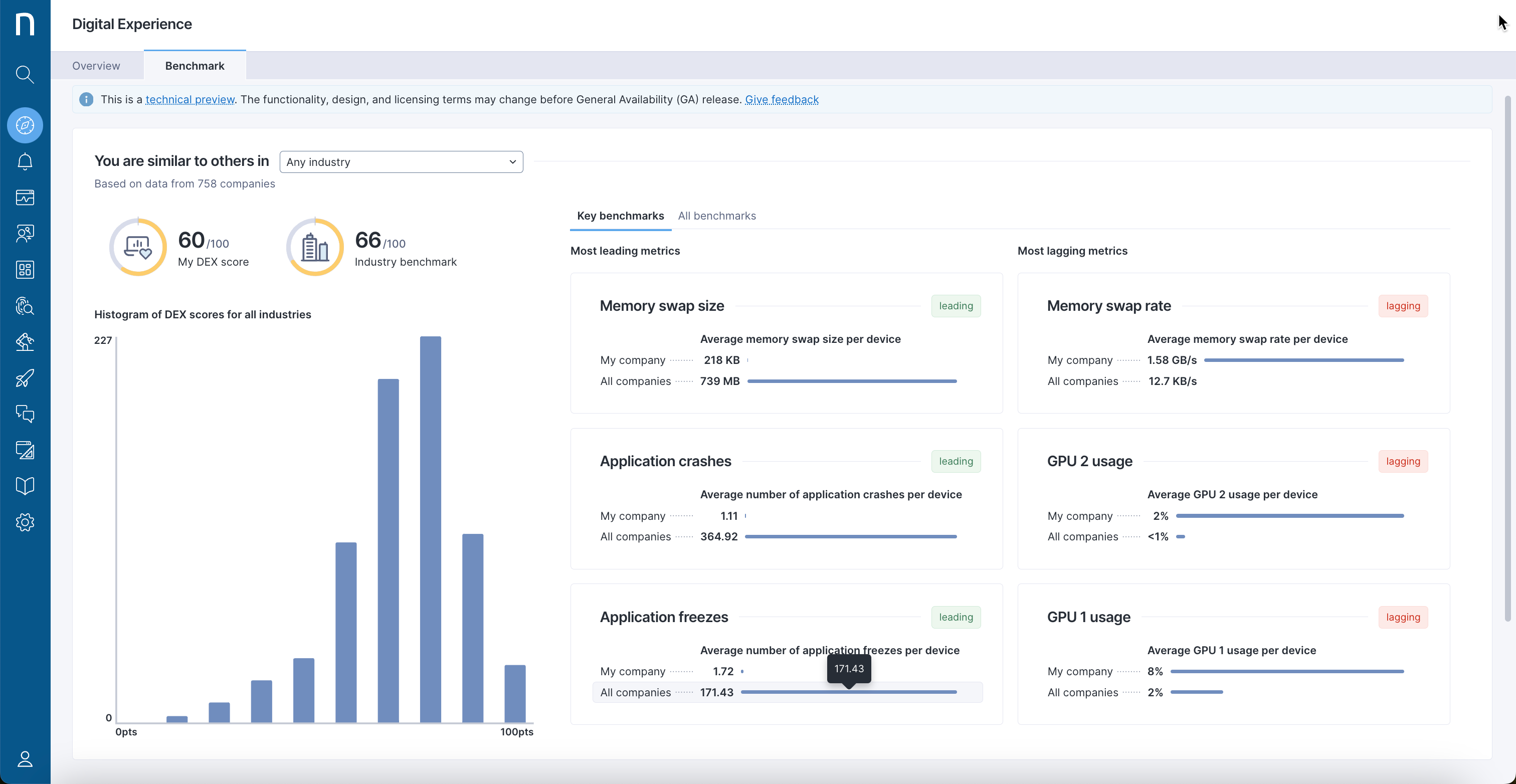1516x784 pixels.
Task: Click the My DEX score gauge icon
Action: 138,247
